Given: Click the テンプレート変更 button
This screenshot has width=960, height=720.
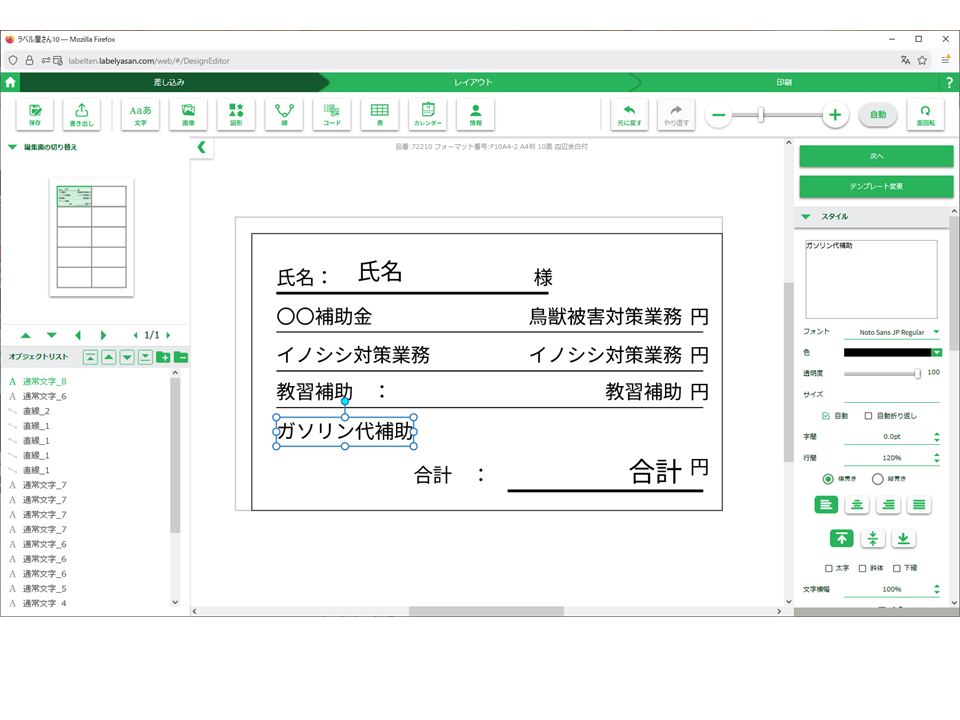Looking at the screenshot, I should 876,187.
